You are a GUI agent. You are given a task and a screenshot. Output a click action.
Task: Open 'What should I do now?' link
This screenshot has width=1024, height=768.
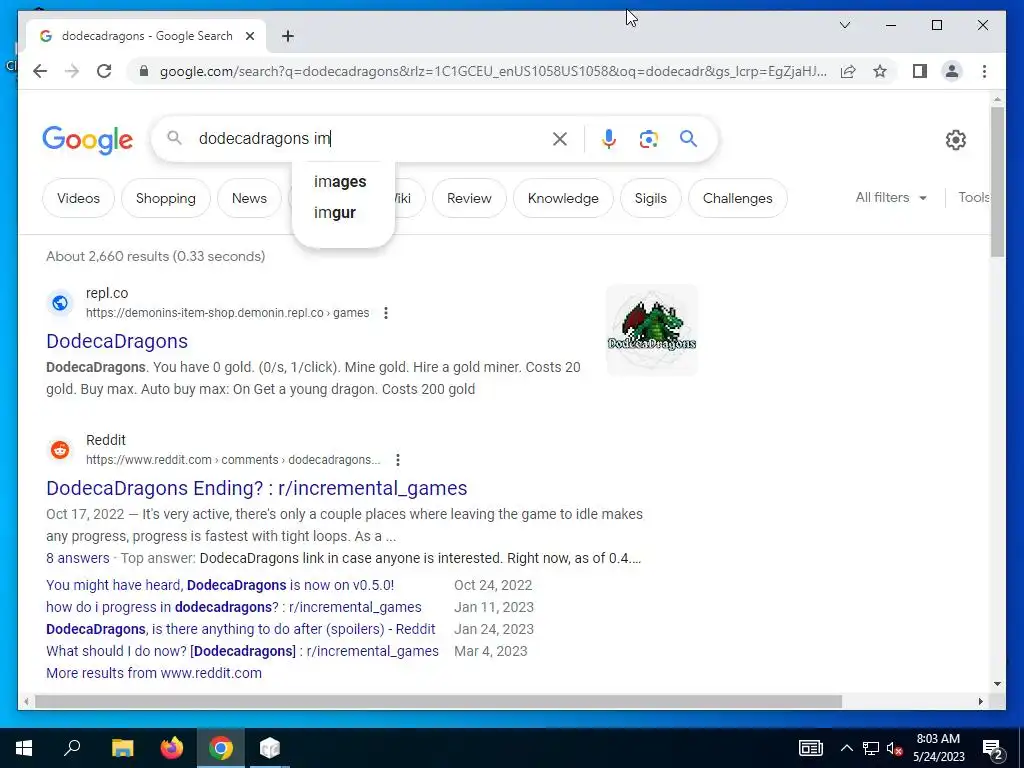pyautogui.click(x=242, y=651)
